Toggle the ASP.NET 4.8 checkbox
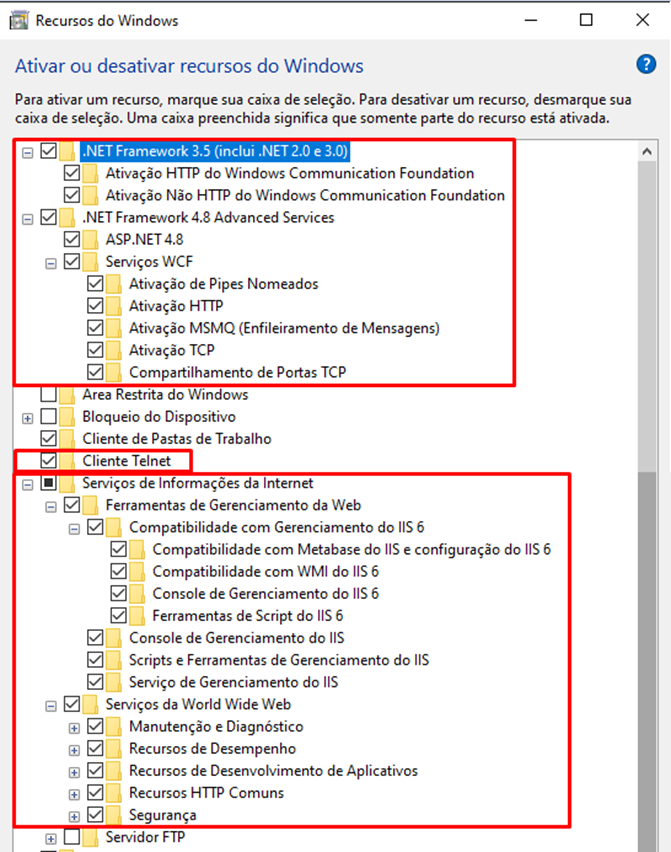Screen dimensions: 671x852 coord(72,239)
